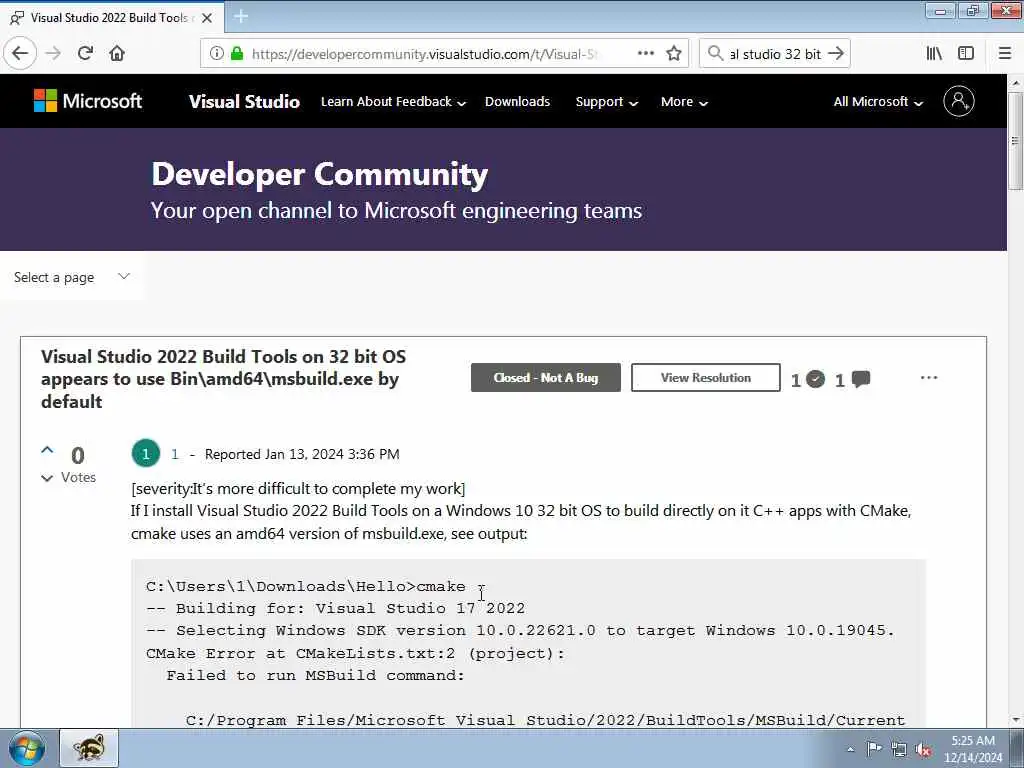The height and width of the screenshot is (768, 1024).
Task: Open the Select a page dropdown
Action: (x=72, y=278)
